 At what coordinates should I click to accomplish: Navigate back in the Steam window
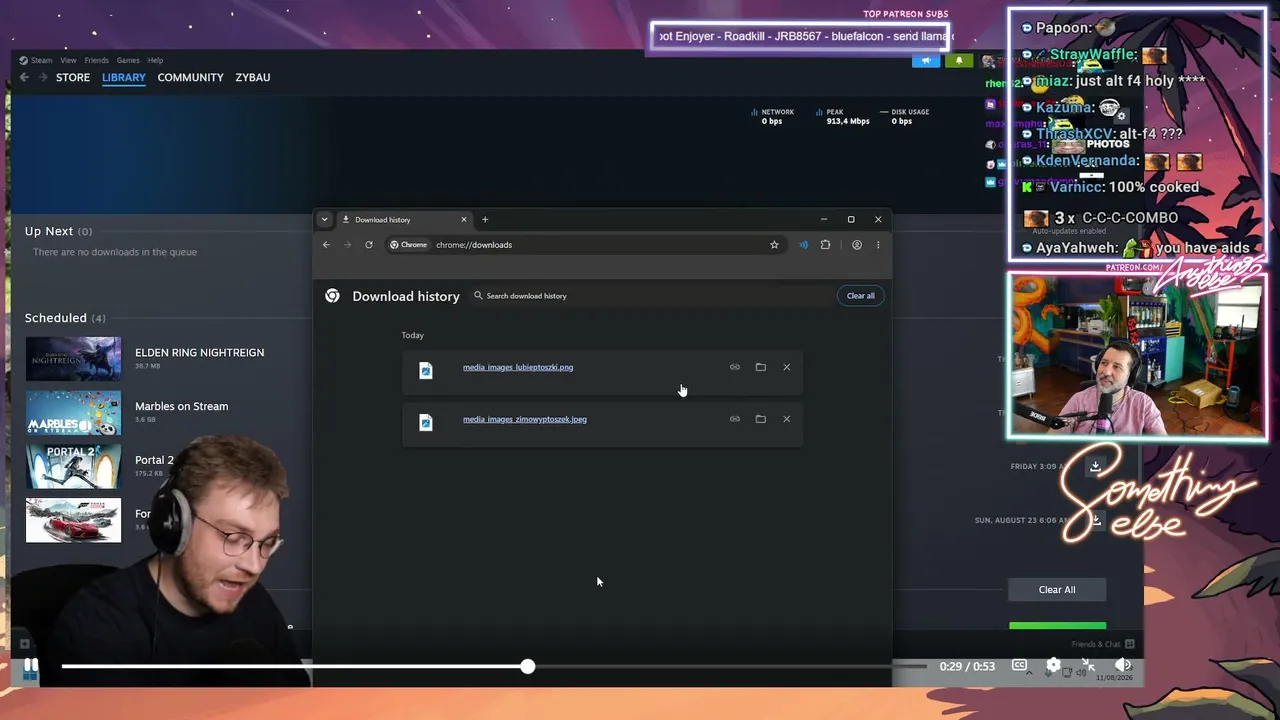[24, 77]
